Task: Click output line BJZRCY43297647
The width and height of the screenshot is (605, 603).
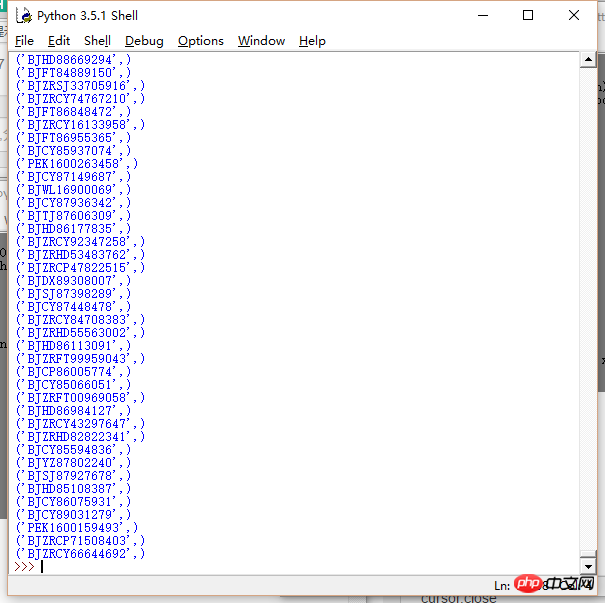Action: [80, 424]
